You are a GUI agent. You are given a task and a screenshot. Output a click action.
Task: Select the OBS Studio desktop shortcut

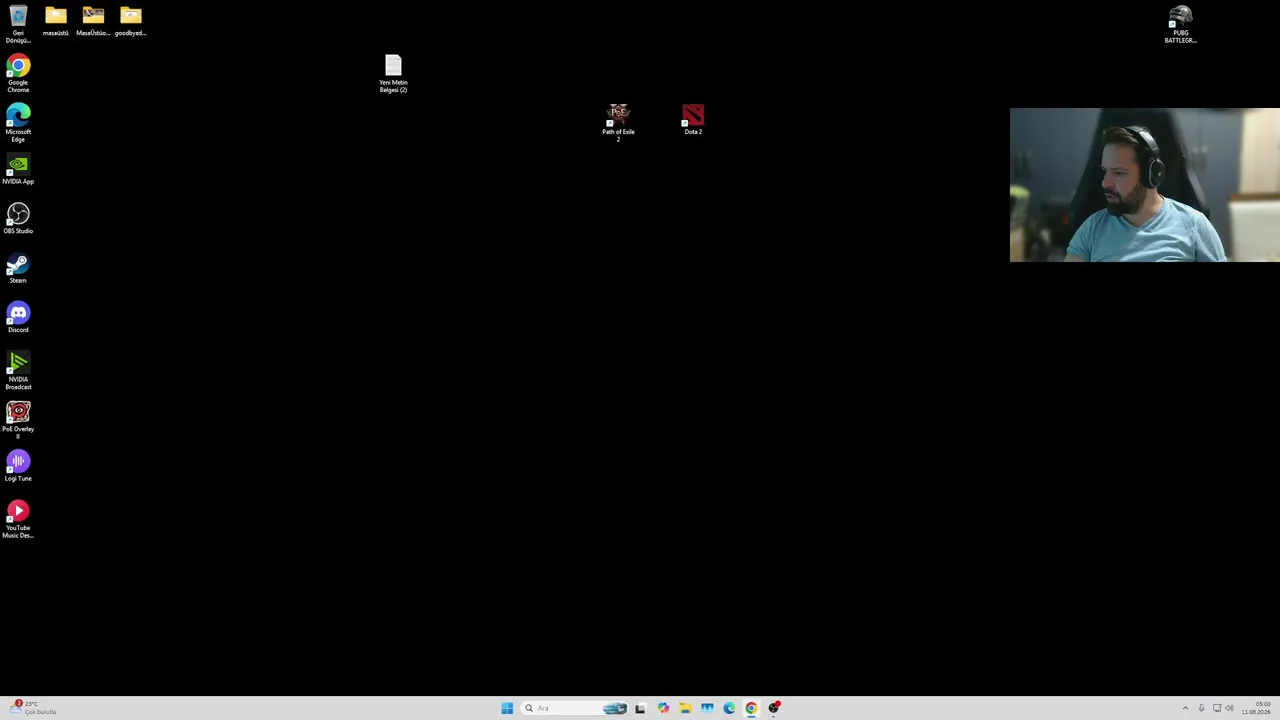coord(18,219)
